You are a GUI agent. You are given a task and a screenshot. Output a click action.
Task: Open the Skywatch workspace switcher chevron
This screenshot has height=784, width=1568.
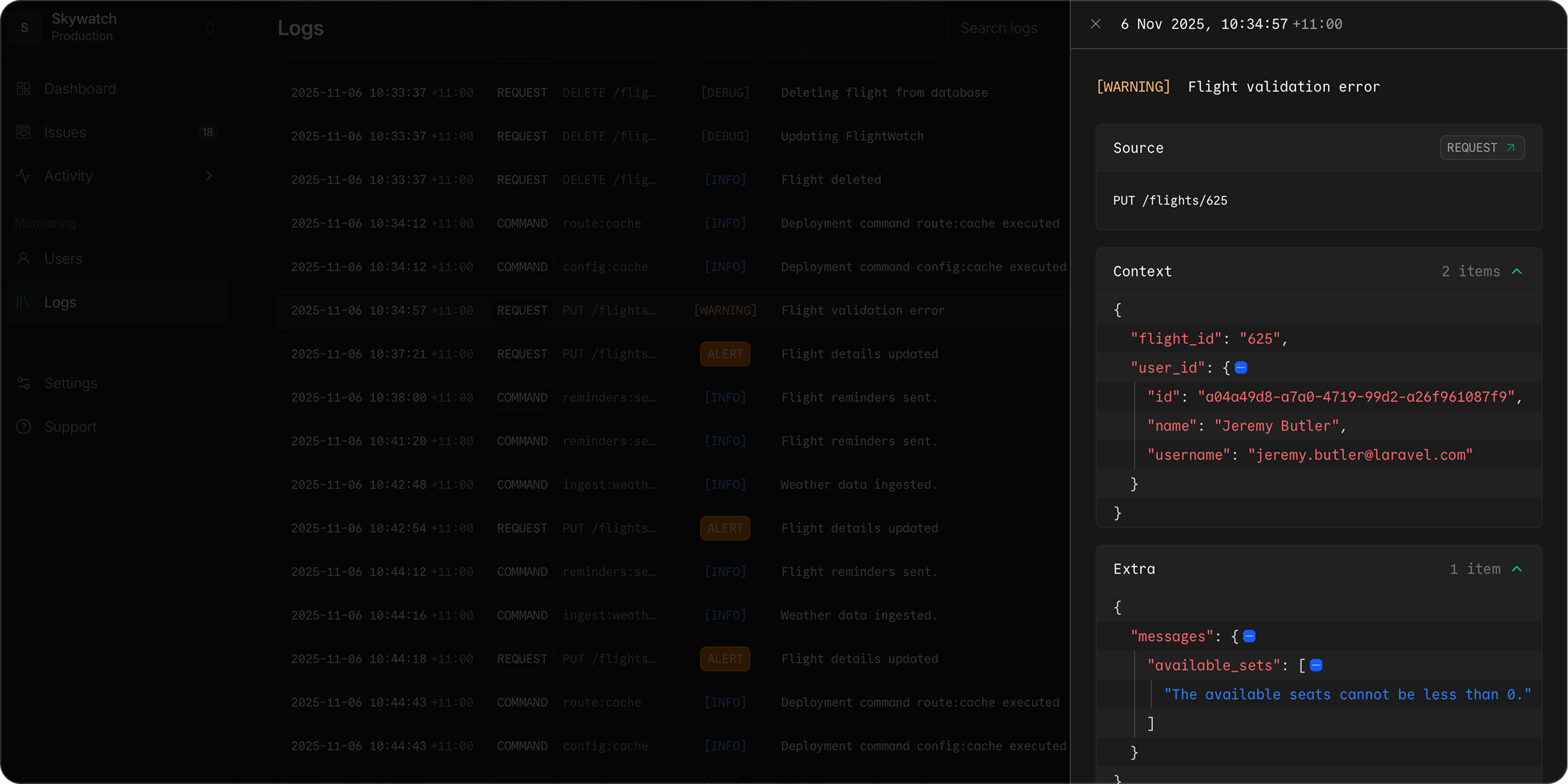point(209,27)
